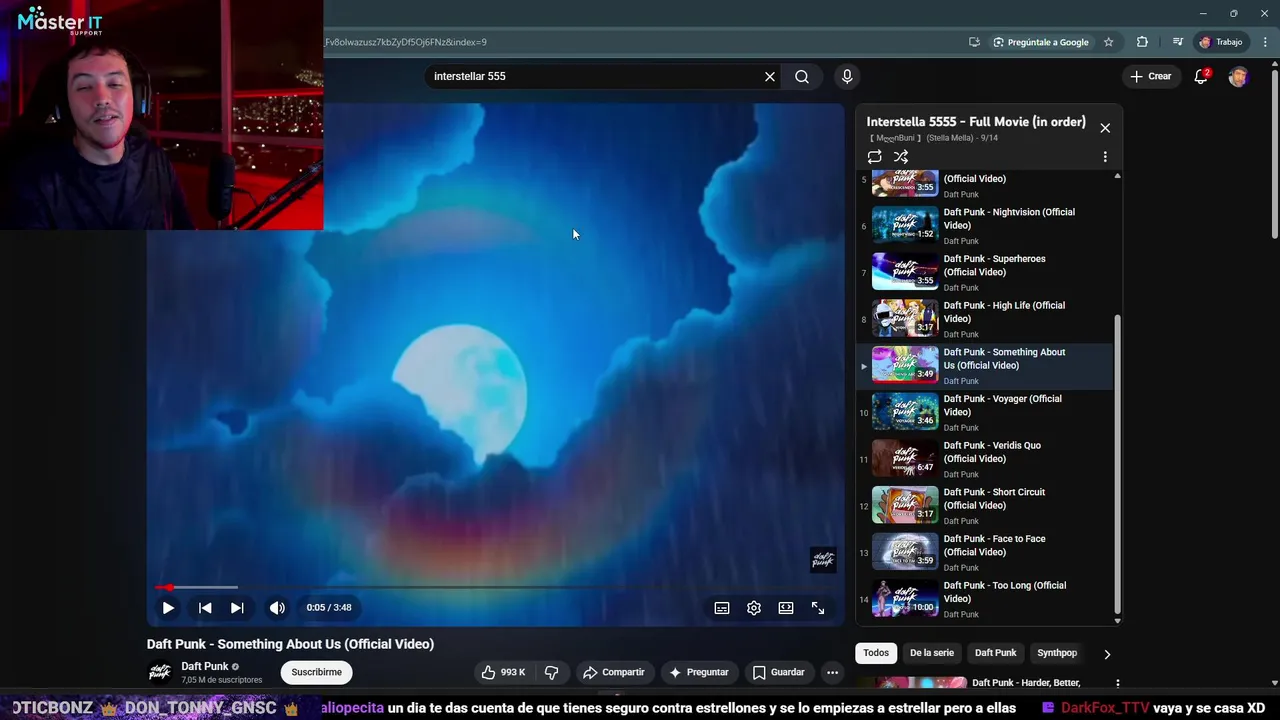Click Pregúntale a Google in address bar
Image resolution: width=1280 pixels, height=720 pixels.
click(x=1041, y=42)
